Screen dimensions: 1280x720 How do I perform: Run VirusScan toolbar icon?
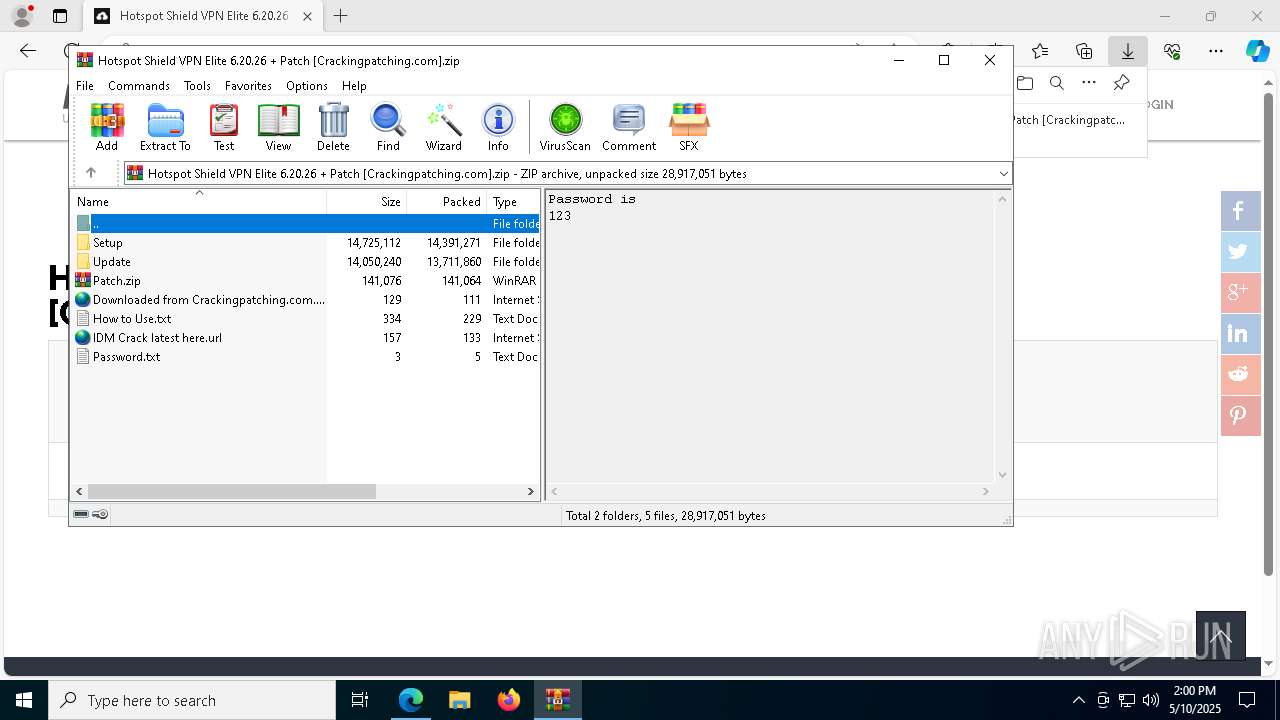pos(565,127)
